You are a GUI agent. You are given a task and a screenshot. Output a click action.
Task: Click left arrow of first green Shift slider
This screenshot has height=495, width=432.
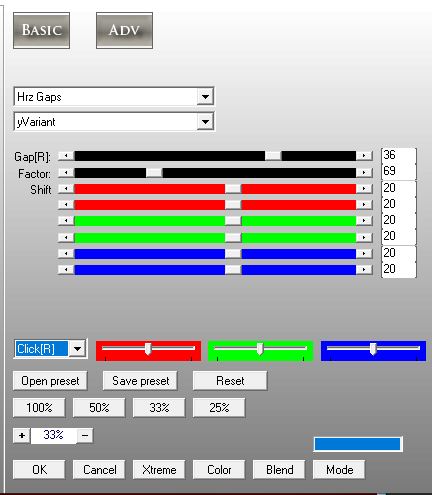pos(66,221)
